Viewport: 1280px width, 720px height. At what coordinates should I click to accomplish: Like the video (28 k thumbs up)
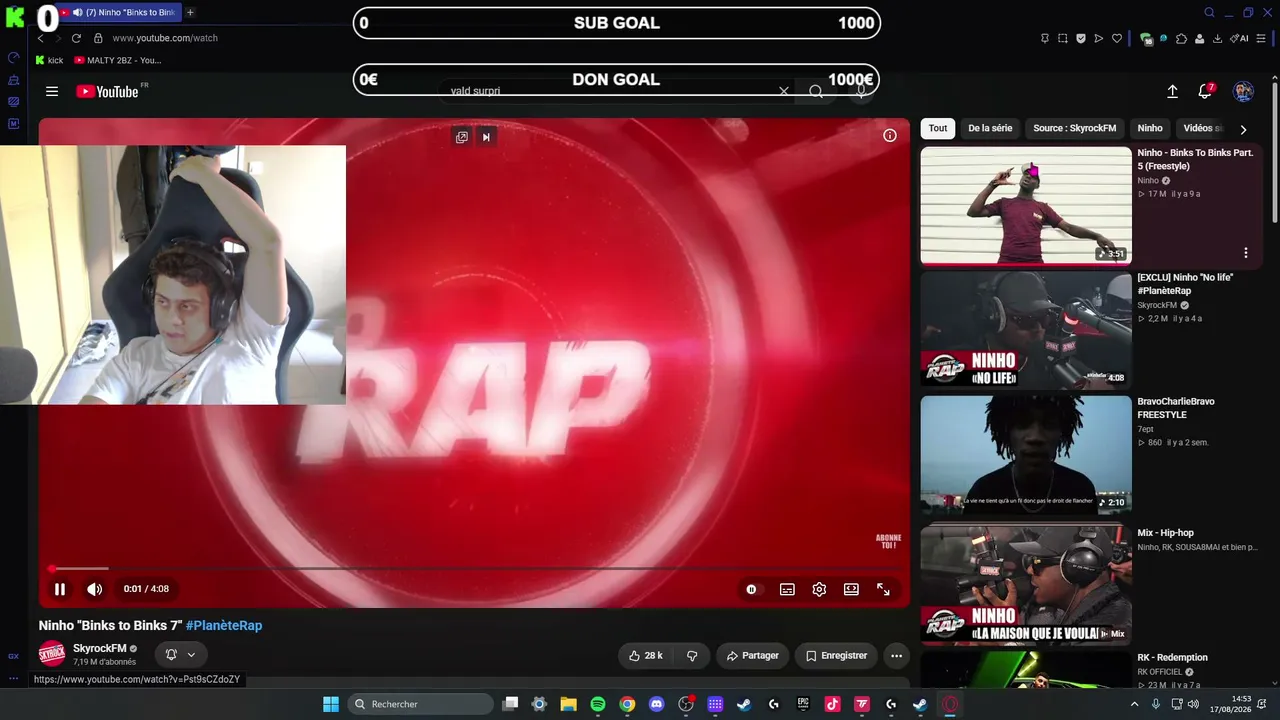click(x=646, y=656)
